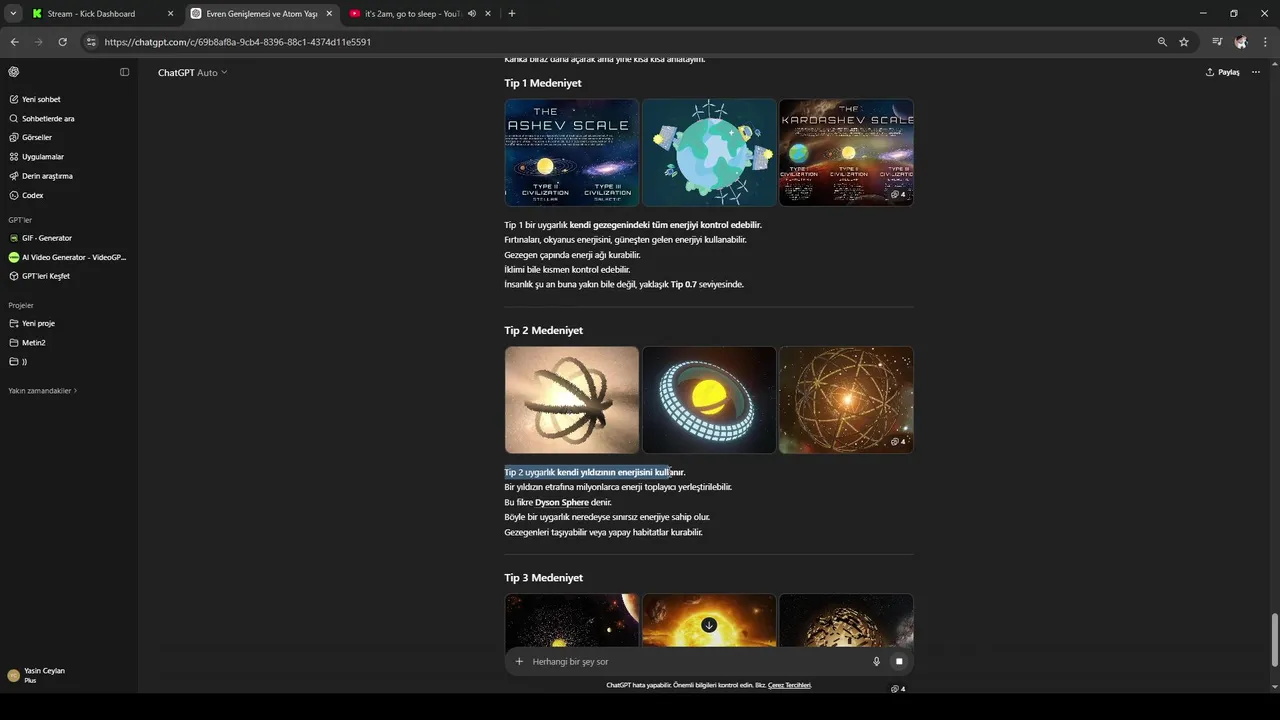The width and height of the screenshot is (1280, 720).
Task: Open the Tip 2 lattice Dyson sphere image
Action: point(846,400)
